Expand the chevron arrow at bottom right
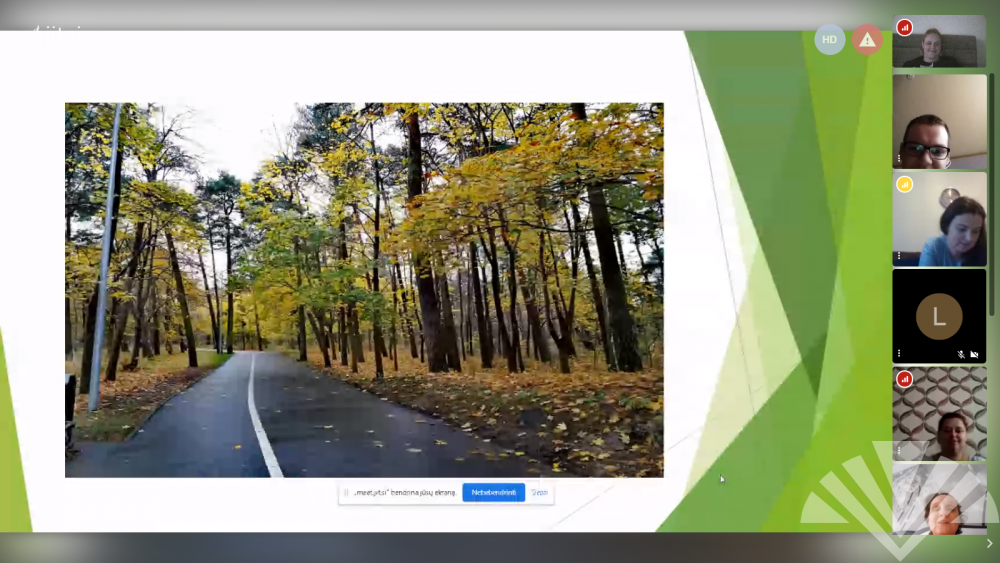 click(989, 544)
